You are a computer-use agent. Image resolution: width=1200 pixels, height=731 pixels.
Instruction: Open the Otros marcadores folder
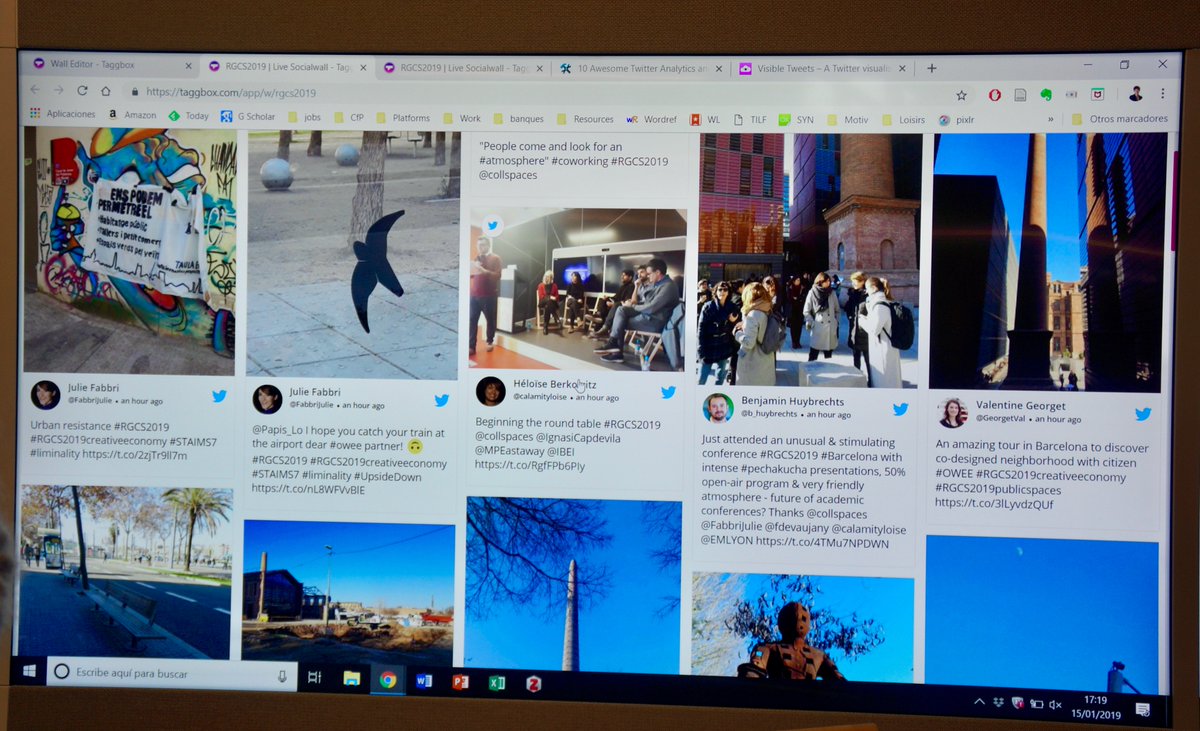[x=1119, y=119]
